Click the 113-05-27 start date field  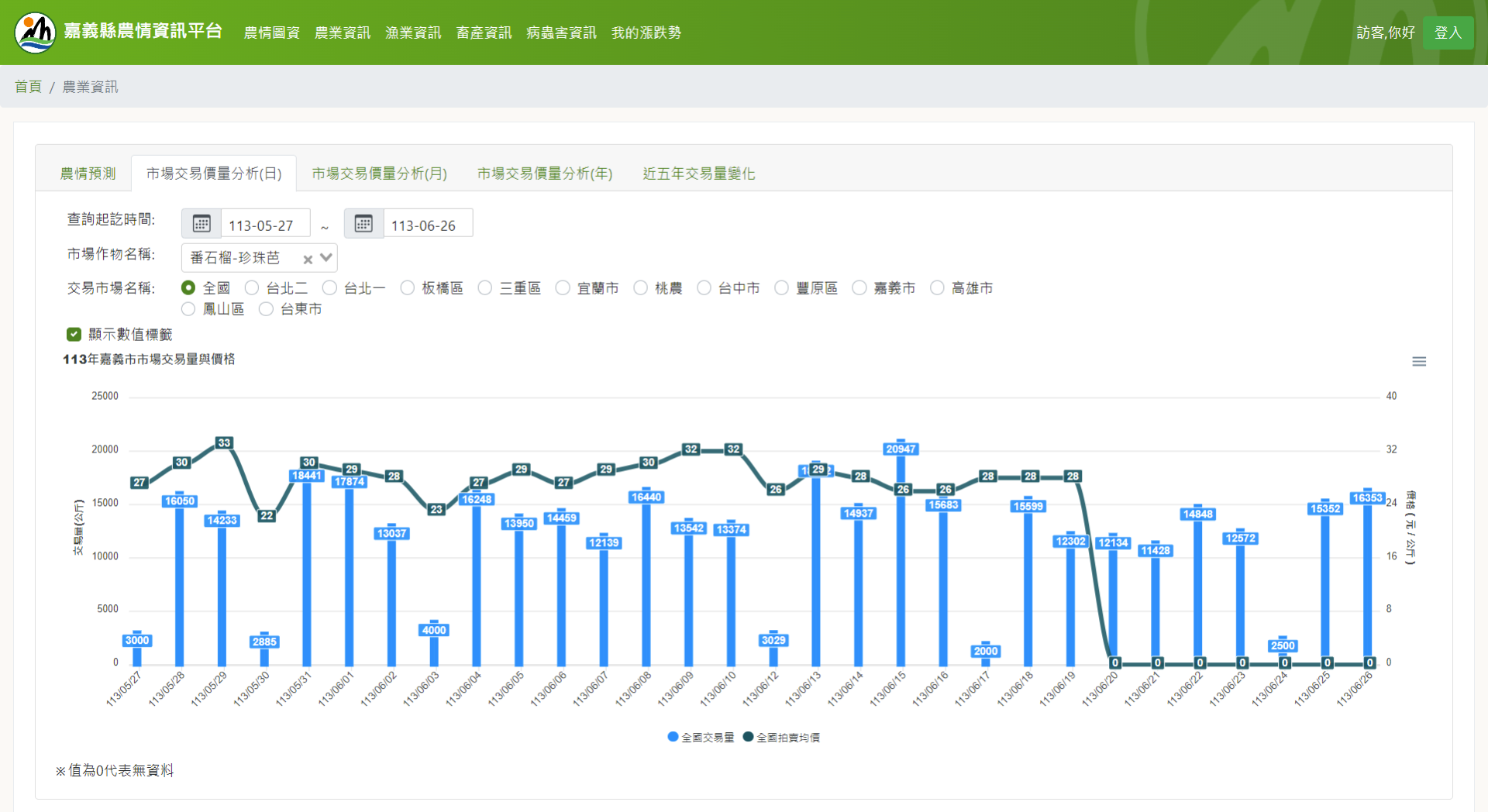pos(264,225)
